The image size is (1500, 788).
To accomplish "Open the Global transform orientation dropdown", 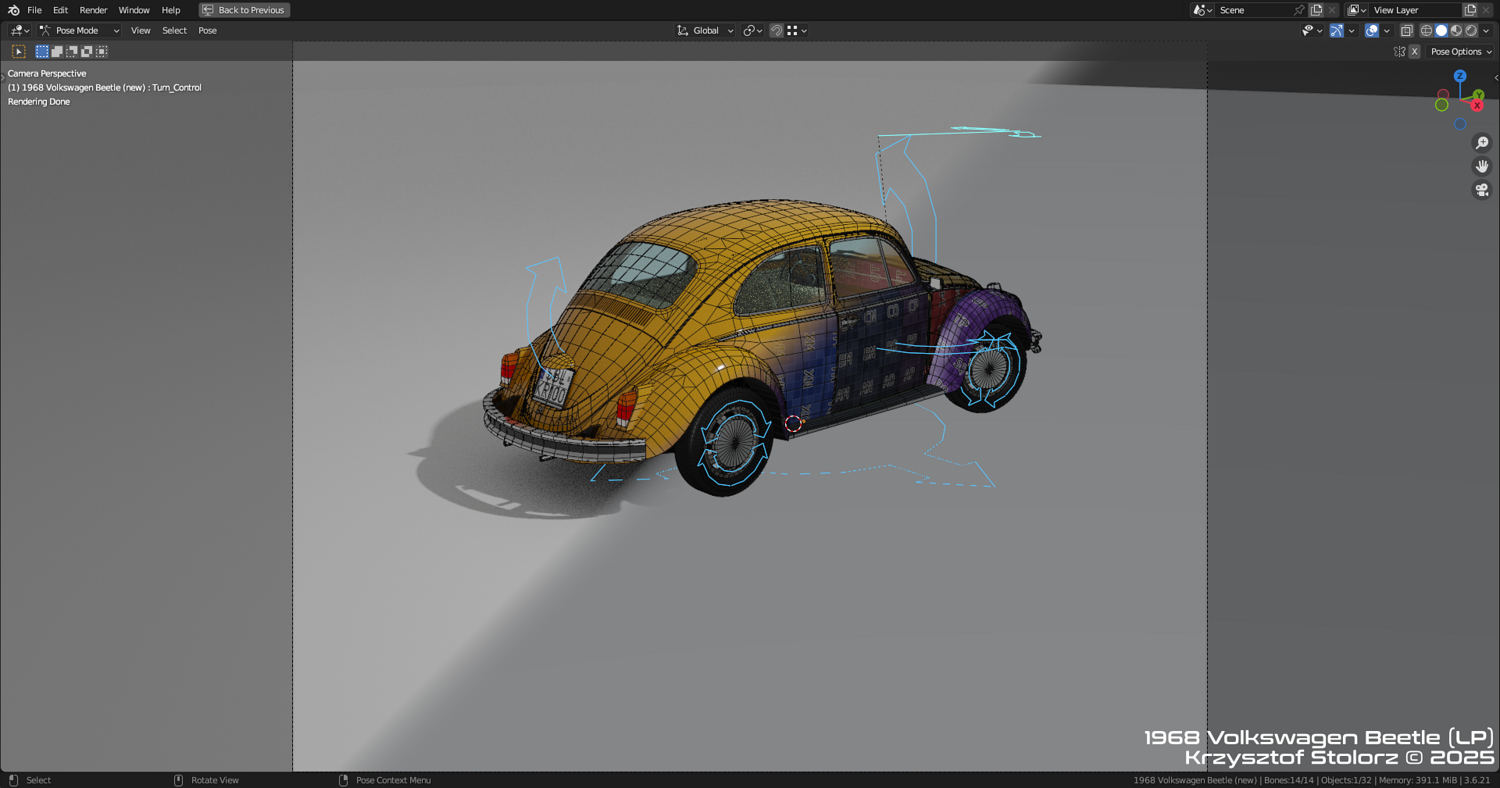I will tap(705, 31).
